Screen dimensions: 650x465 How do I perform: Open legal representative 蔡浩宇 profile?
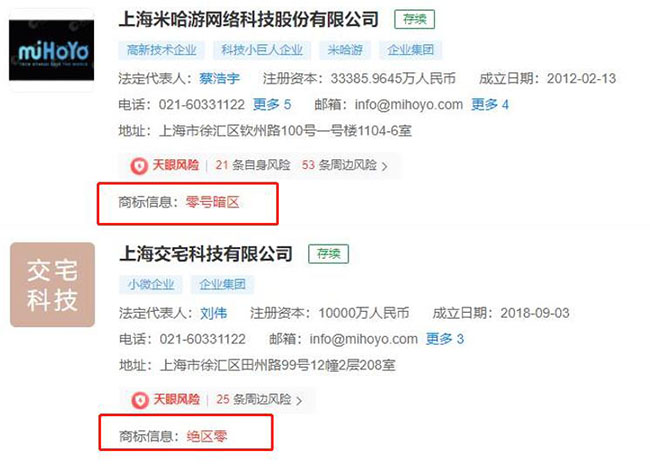click(219, 78)
